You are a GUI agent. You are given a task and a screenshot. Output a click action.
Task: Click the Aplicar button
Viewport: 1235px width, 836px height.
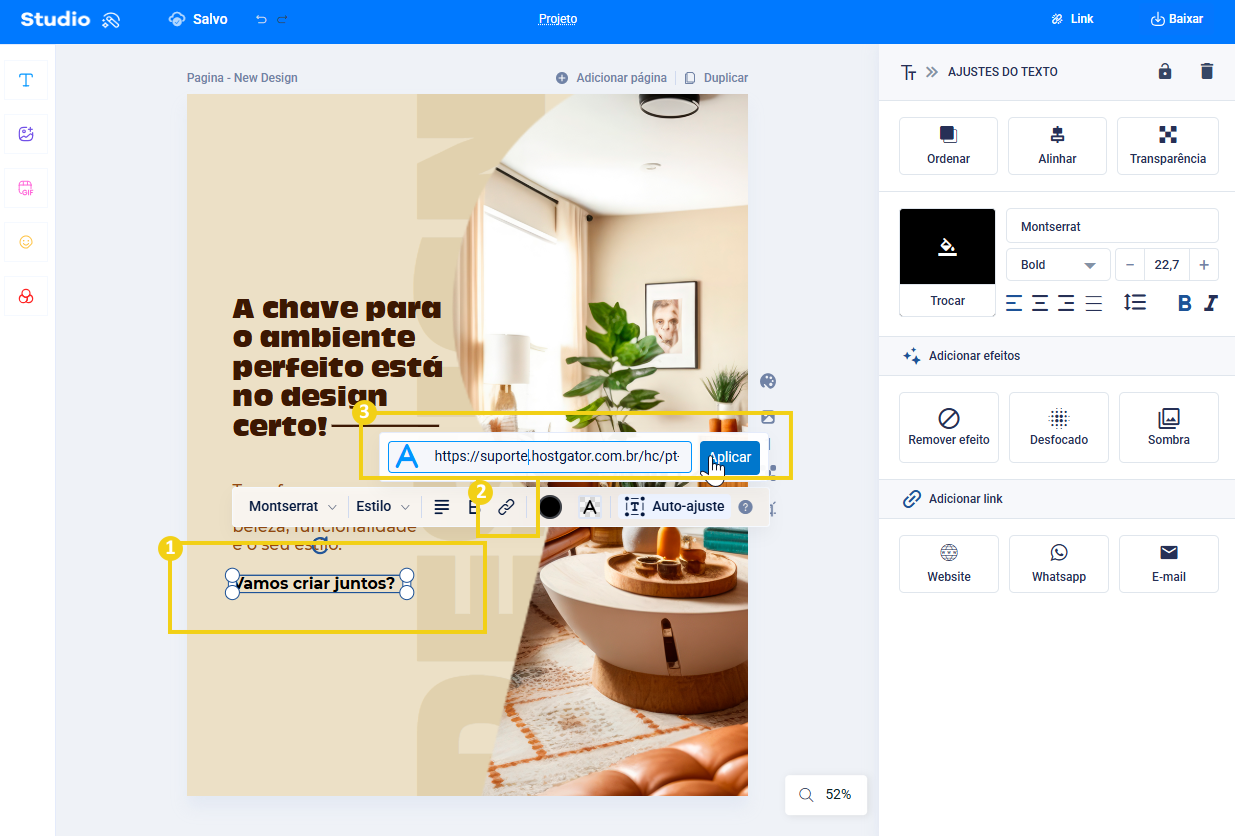(x=730, y=457)
